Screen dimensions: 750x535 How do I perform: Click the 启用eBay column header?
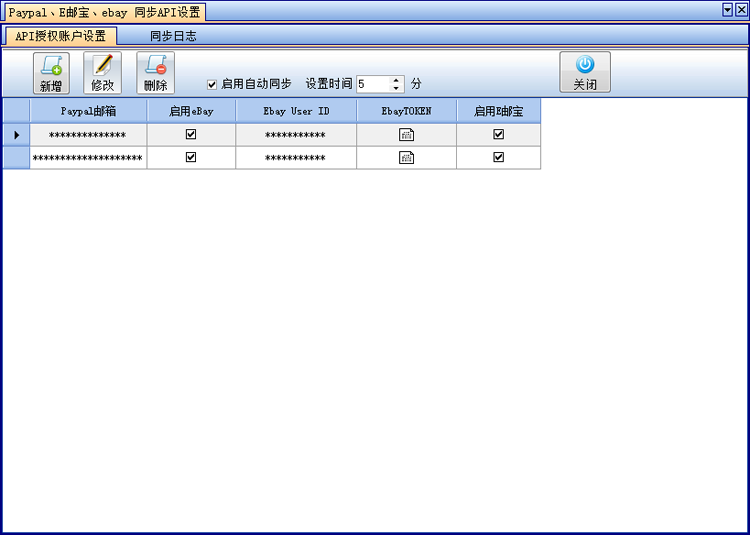click(x=191, y=111)
